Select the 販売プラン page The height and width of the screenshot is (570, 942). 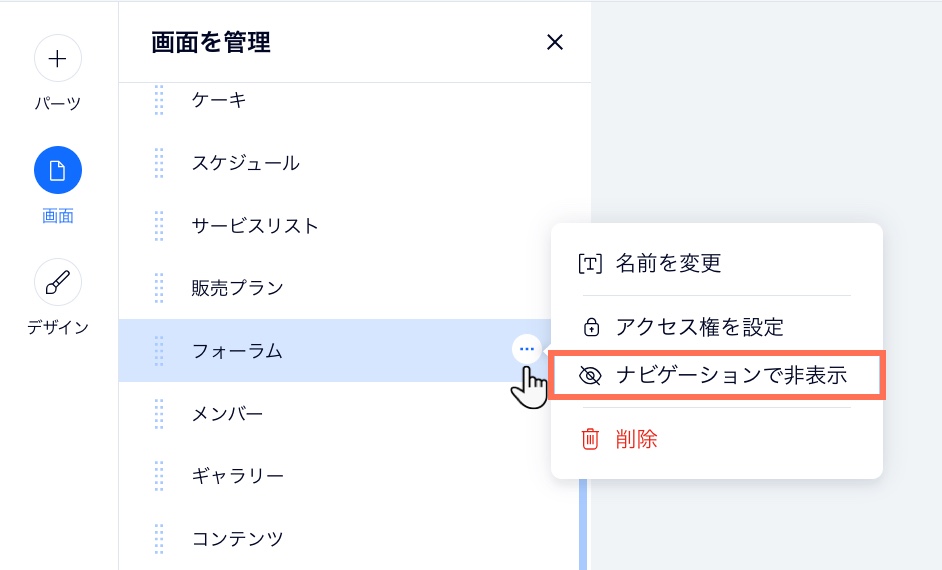238,288
